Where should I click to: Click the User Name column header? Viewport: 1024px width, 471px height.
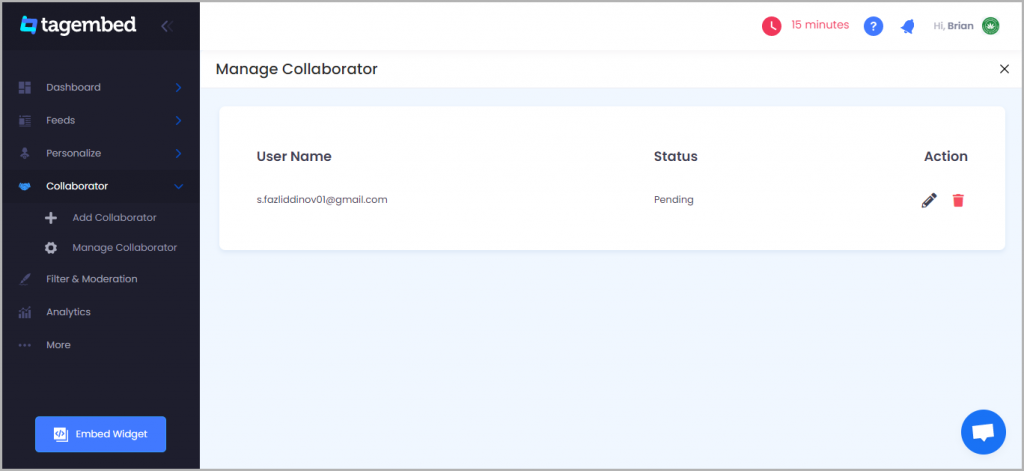pos(294,157)
